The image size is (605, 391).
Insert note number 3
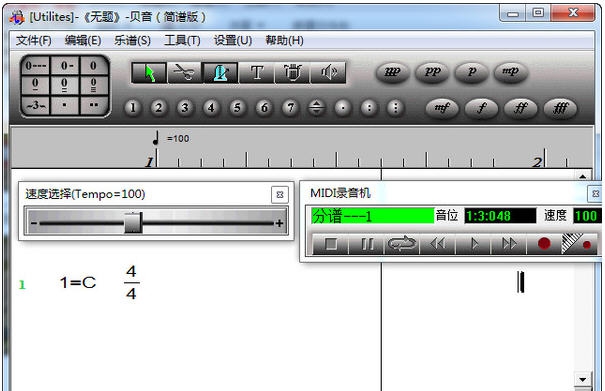coord(185,108)
